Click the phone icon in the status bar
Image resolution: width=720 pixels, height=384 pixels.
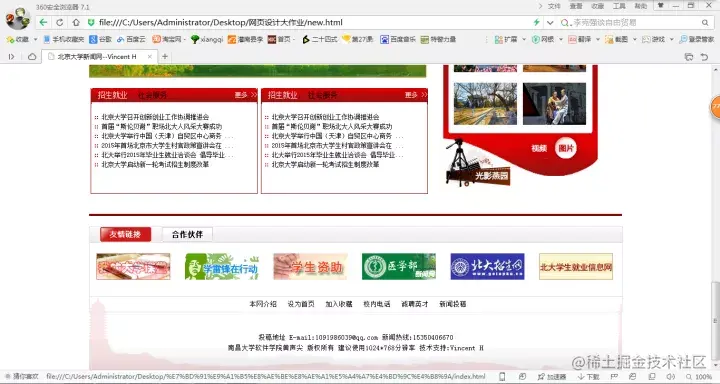coord(502,377)
